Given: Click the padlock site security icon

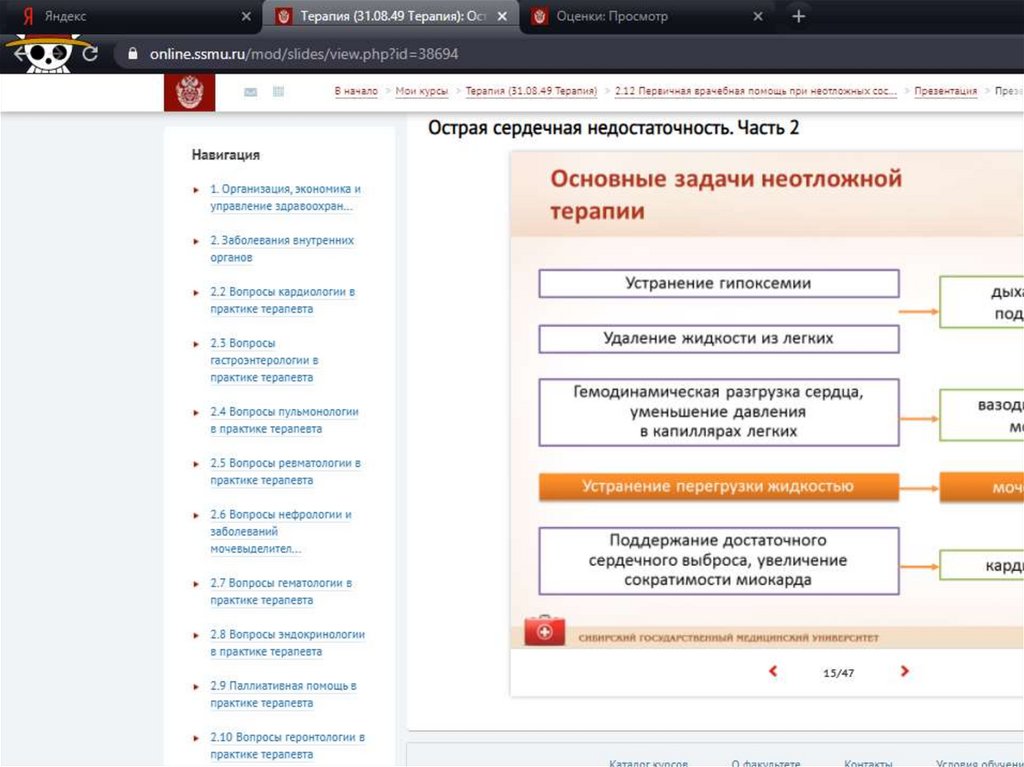Looking at the screenshot, I should (x=133, y=54).
